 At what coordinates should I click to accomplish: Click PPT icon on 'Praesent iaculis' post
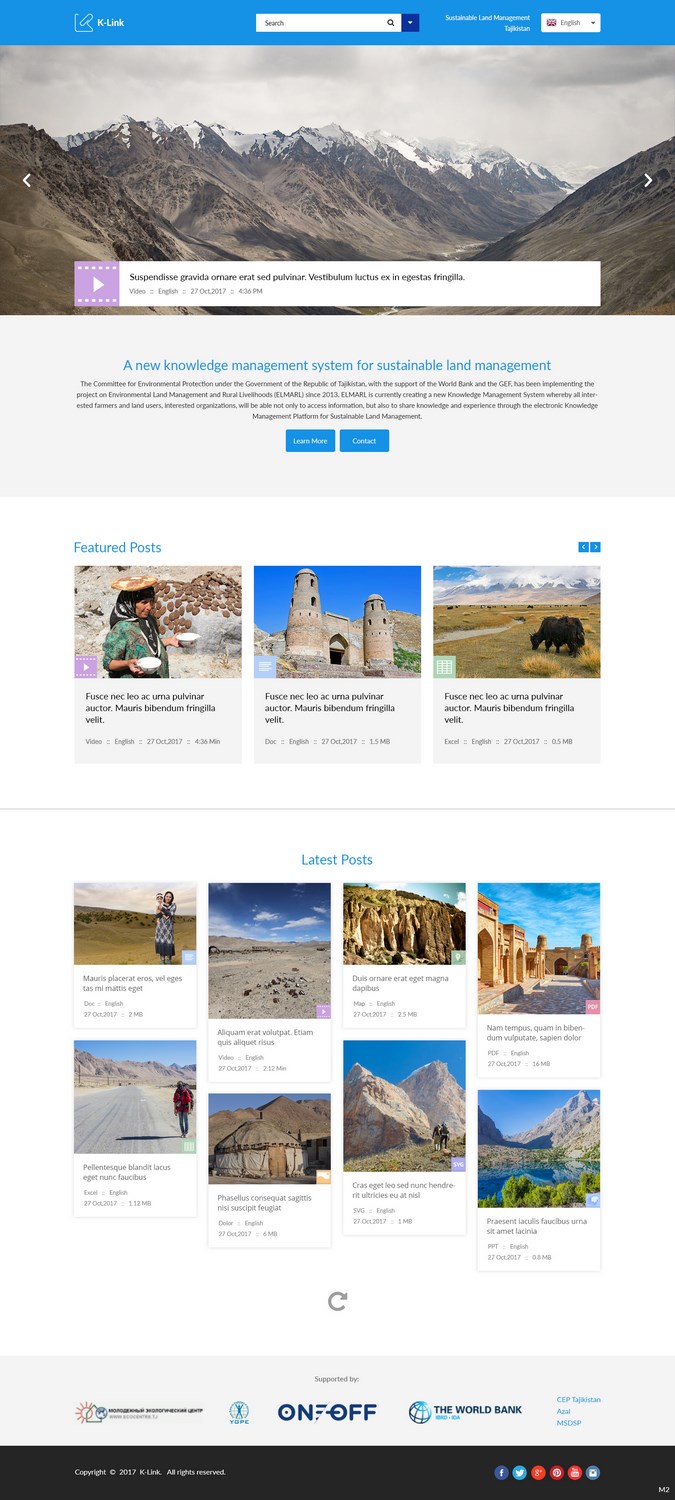pyautogui.click(x=593, y=1200)
